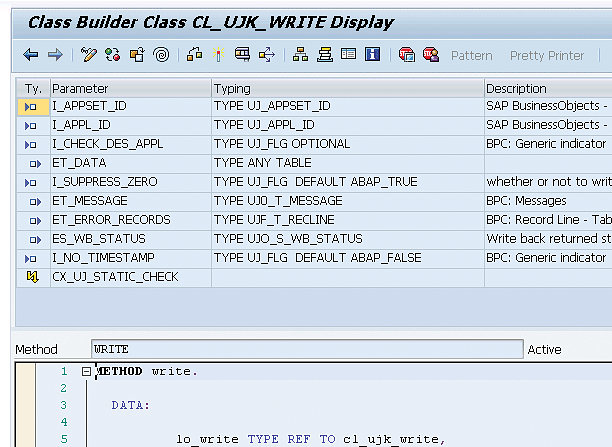The width and height of the screenshot is (612, 447).
Task: Select the I_NO_TIMESTAMP parameter cell
Action: 131,258
